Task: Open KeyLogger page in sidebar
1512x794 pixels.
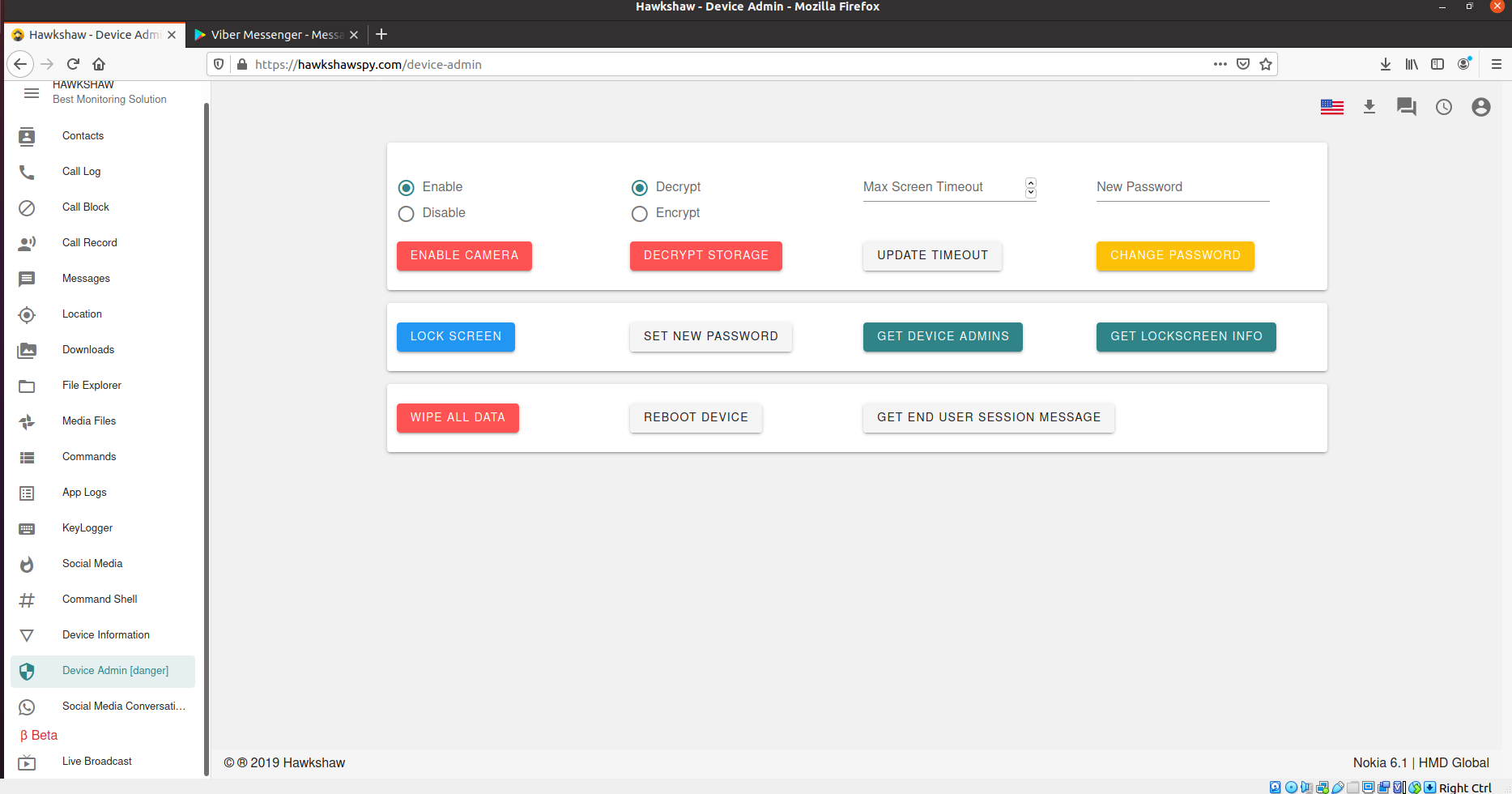Action: 103,528
